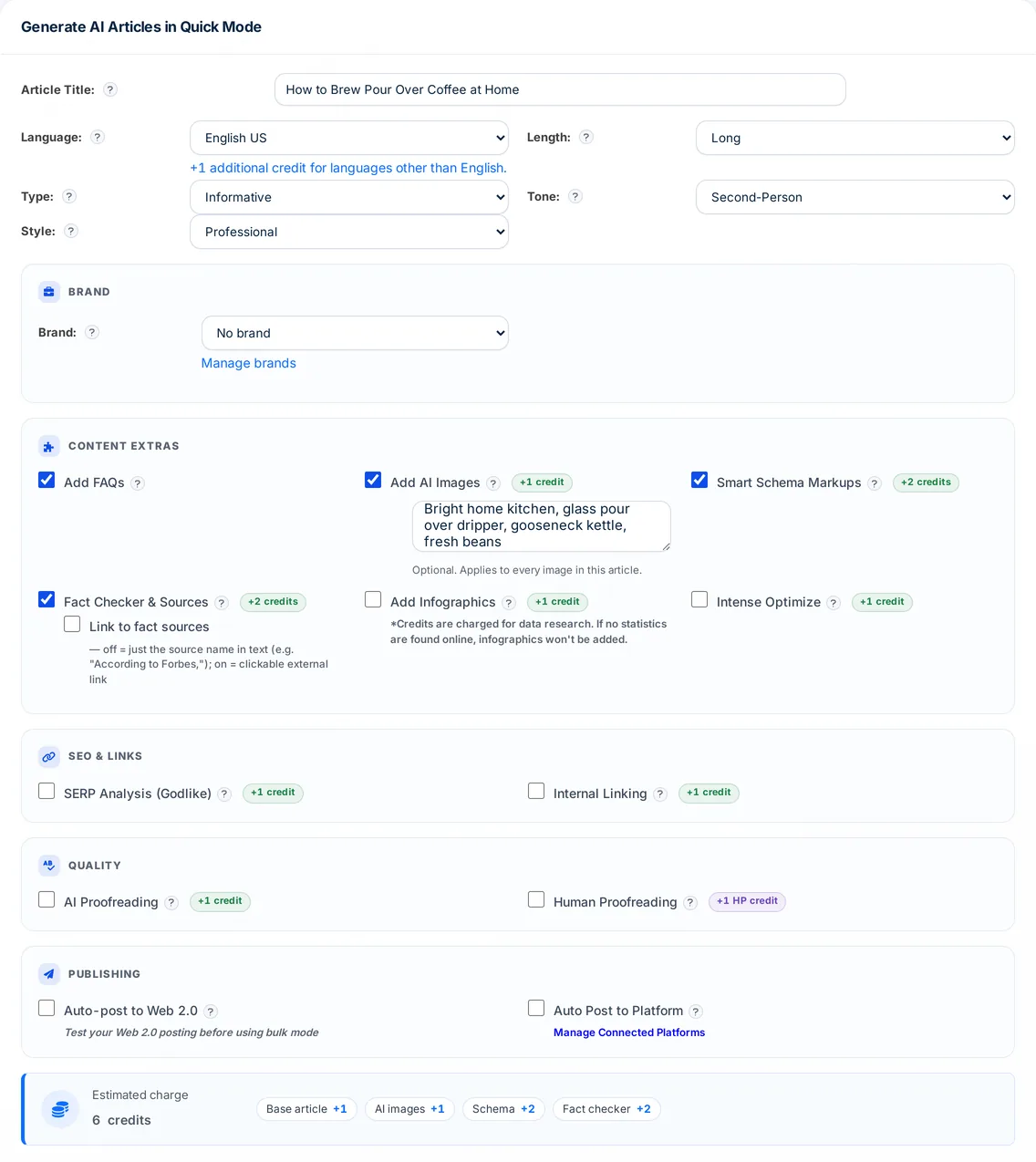Uncheck the Add AI Images checkbox
1036x1162 pixels.
[373, 480]
